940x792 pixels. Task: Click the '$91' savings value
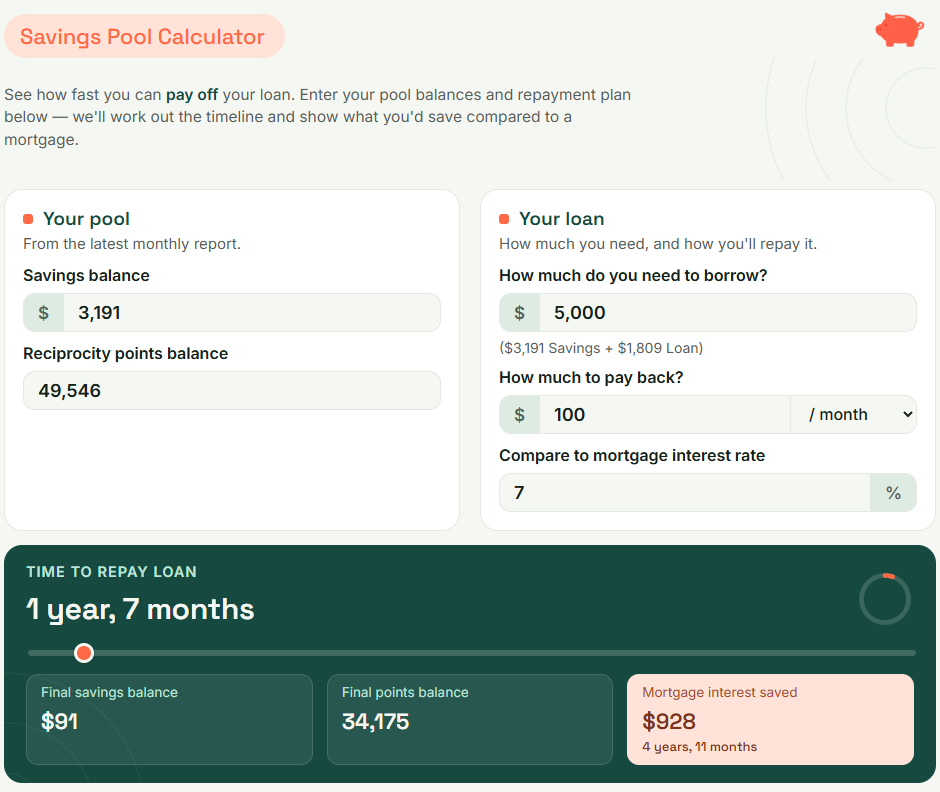click(59, 721)
